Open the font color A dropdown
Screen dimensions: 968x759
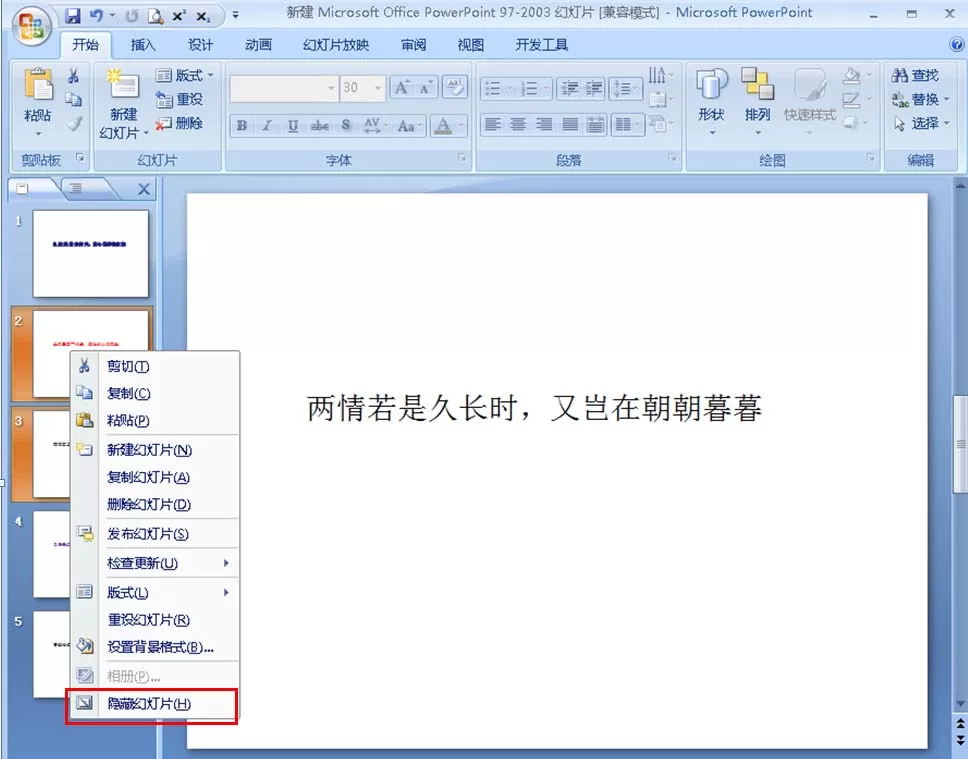[x=462, y=125]
